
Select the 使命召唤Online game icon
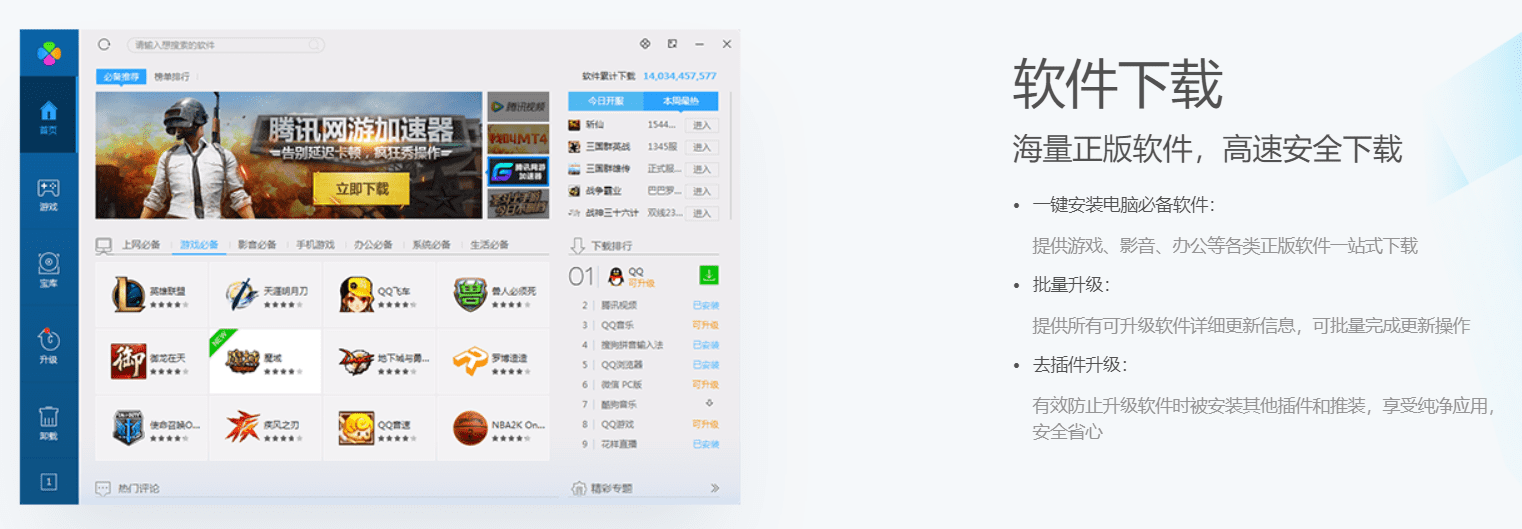coord(128,428)
